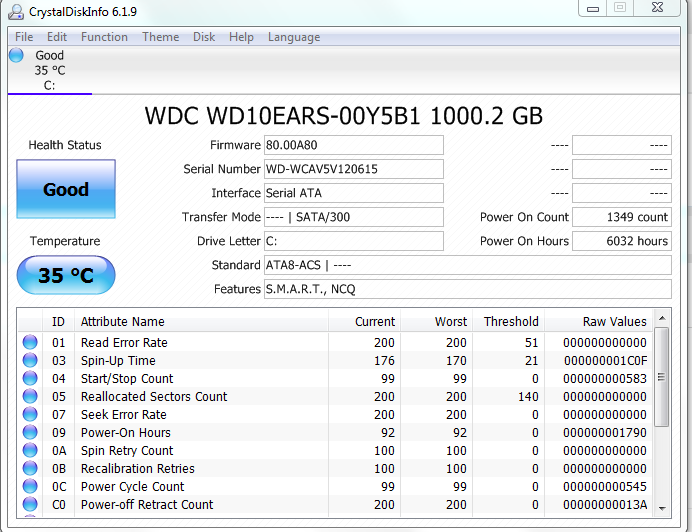Click status orb of Spin-Up Time row
Image resolution: width=692 pixels, height=532 pixels.
[30, 360]
